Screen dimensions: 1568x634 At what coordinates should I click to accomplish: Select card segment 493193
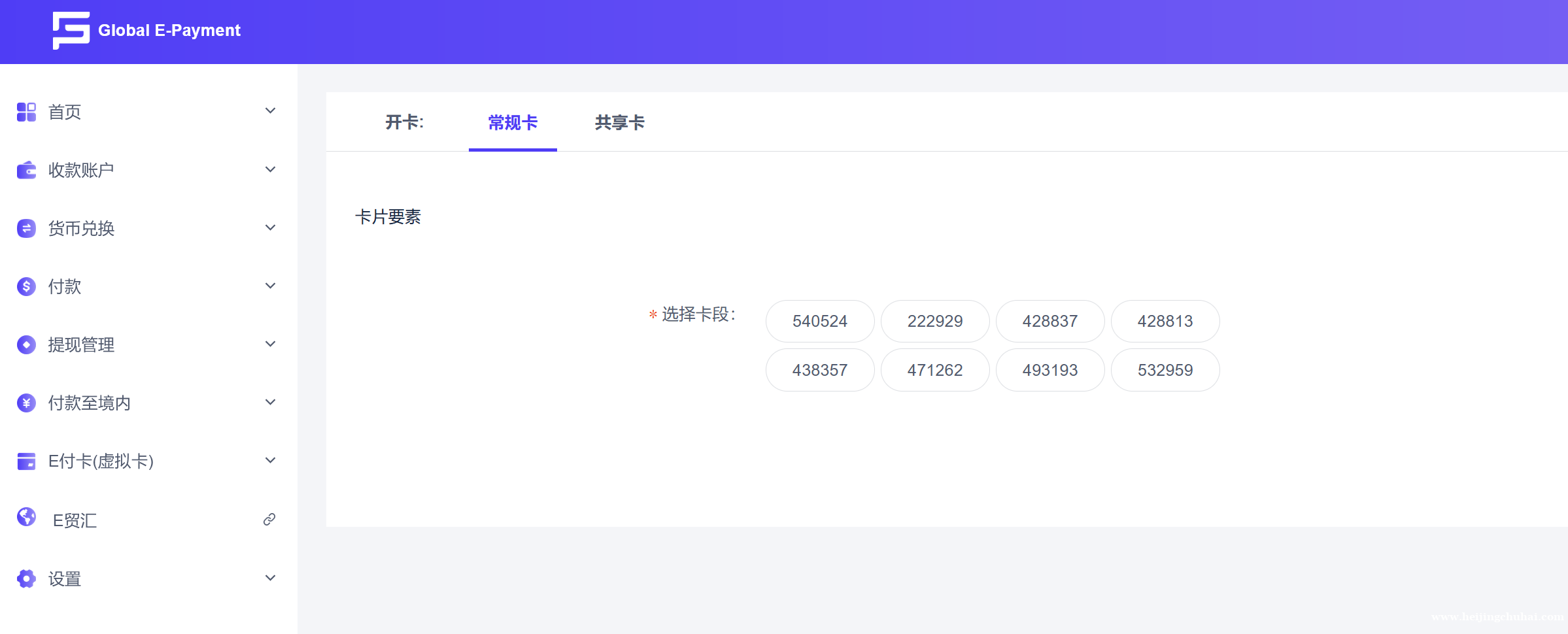1050,370
